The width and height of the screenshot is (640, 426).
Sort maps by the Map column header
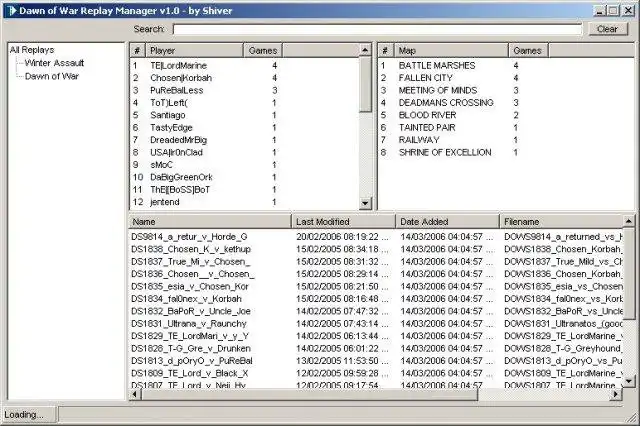tap(451, 51)
